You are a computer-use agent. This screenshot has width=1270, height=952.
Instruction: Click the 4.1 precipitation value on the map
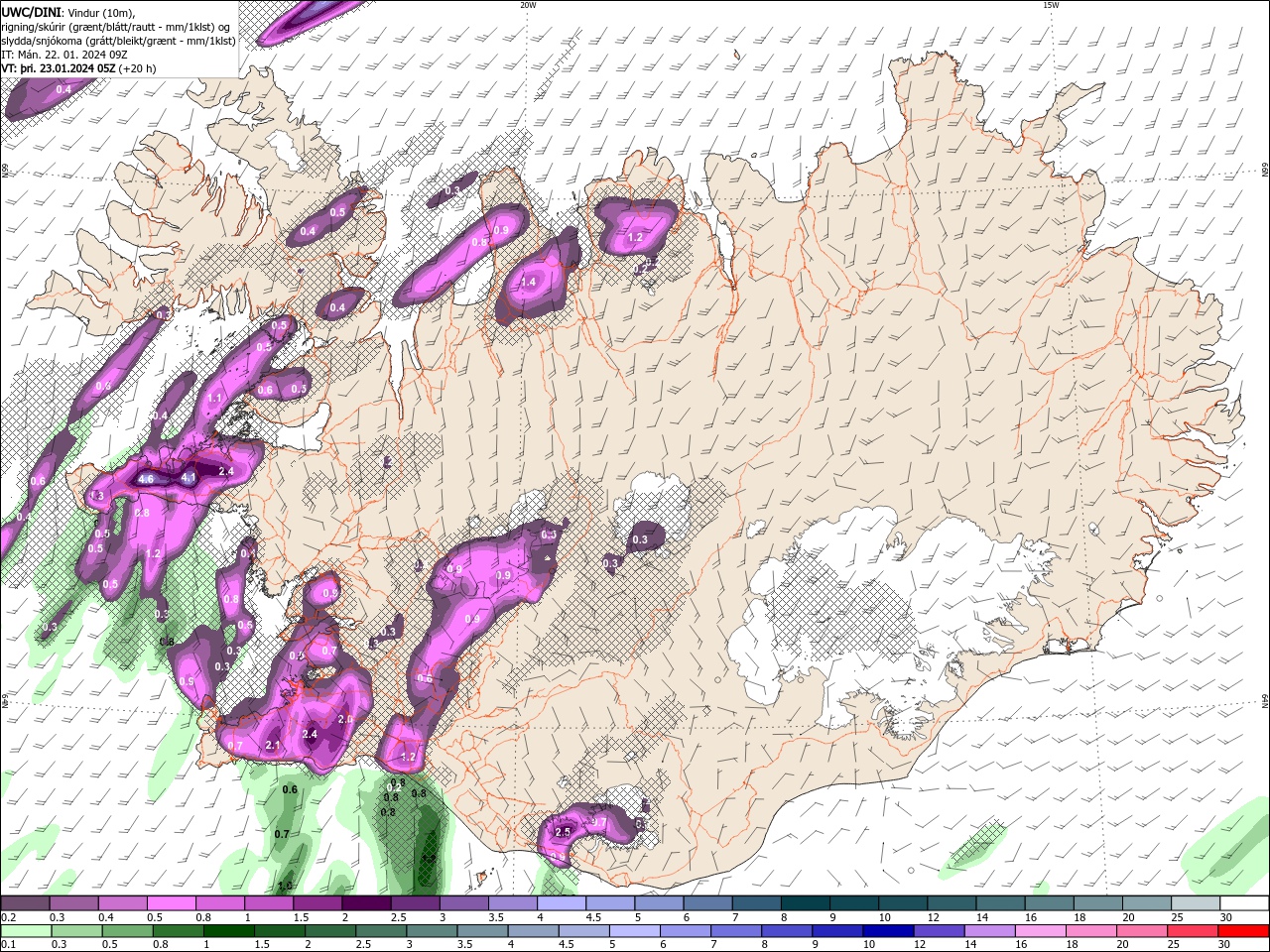click(x=189, y=478)
